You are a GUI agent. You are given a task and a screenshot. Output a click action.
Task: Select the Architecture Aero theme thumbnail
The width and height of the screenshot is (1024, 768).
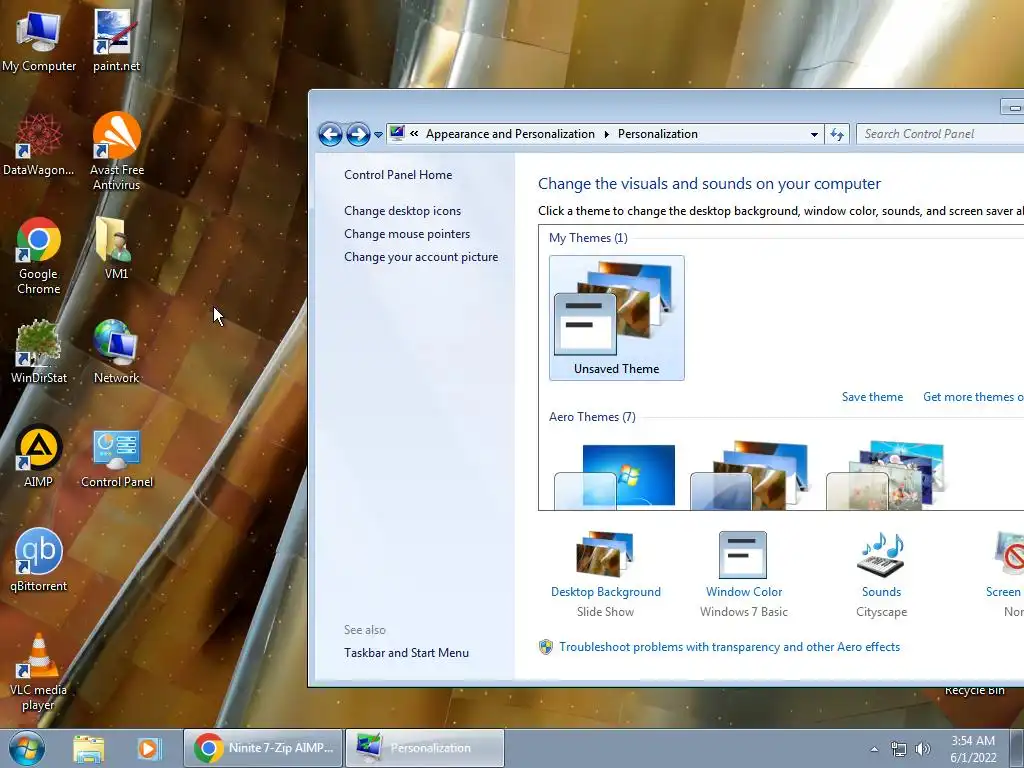[x=750, y=476]
